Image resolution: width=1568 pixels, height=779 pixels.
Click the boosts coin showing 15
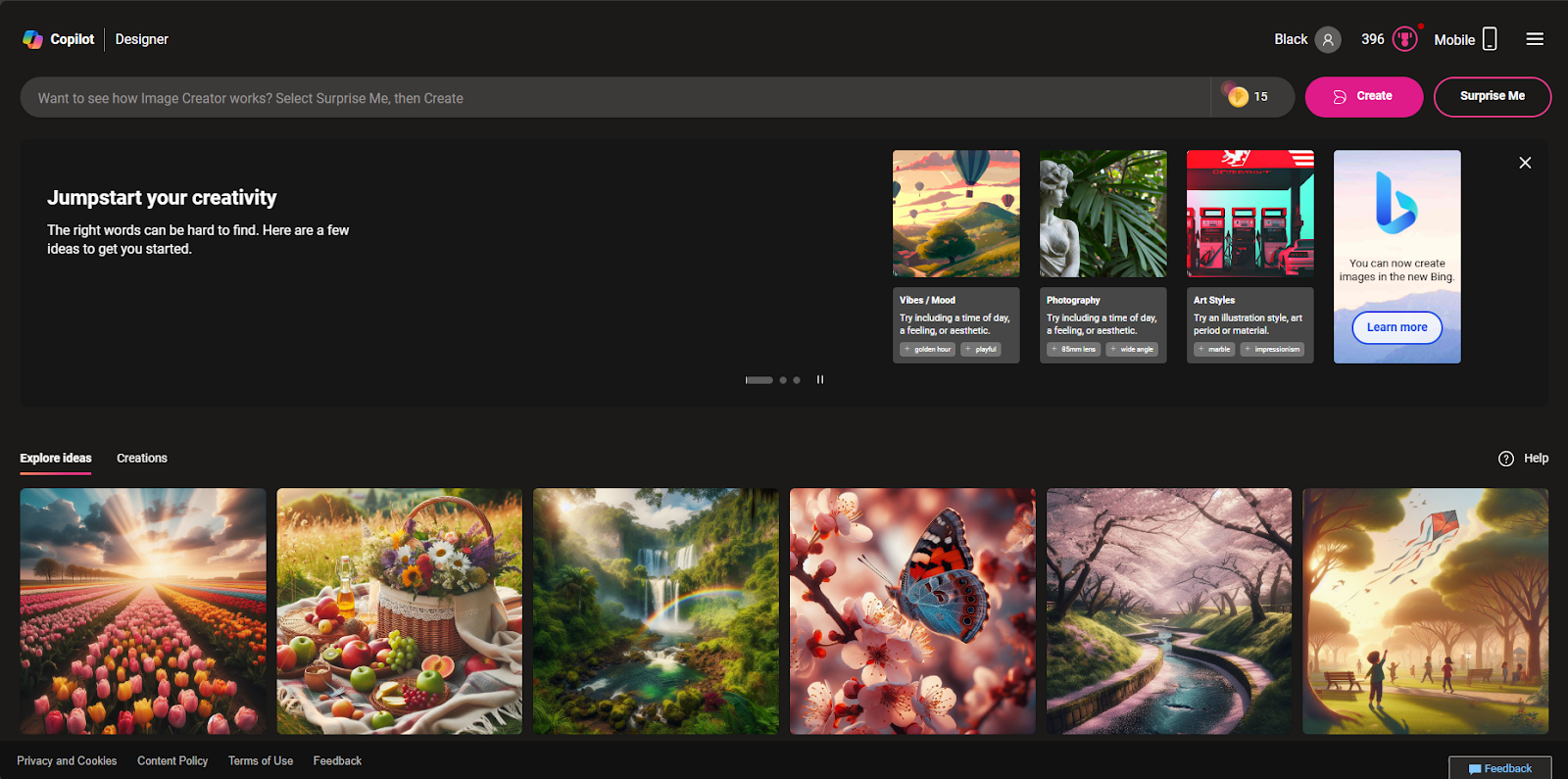coord(1238,96)
